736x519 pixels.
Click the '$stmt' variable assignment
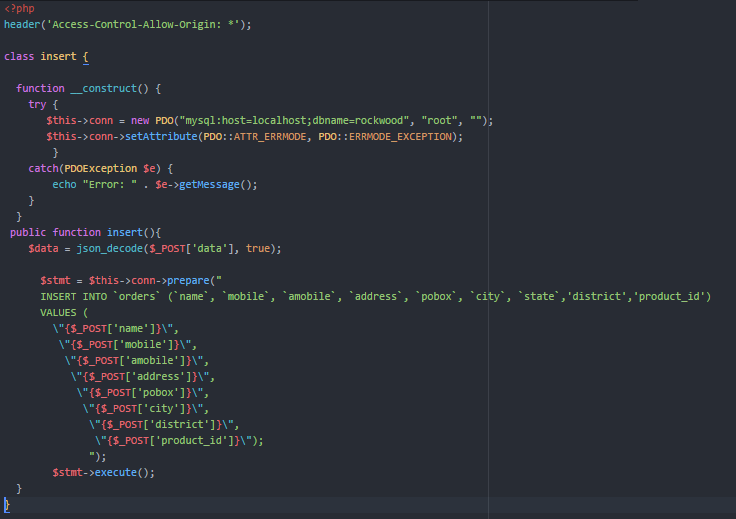55,281
